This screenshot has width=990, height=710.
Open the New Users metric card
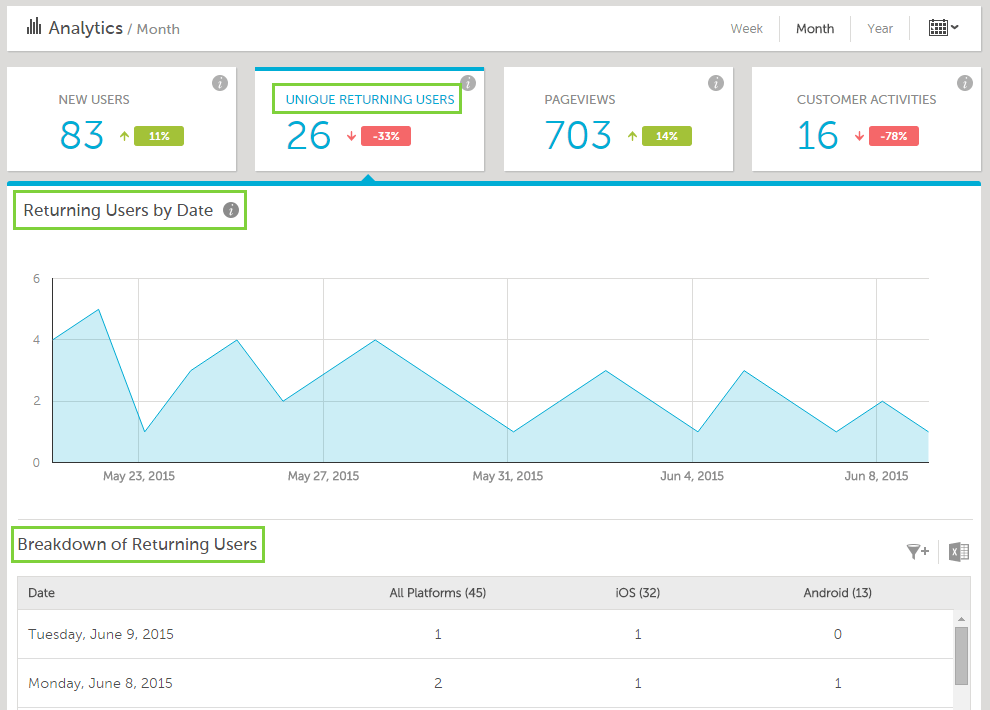(122, 120)
